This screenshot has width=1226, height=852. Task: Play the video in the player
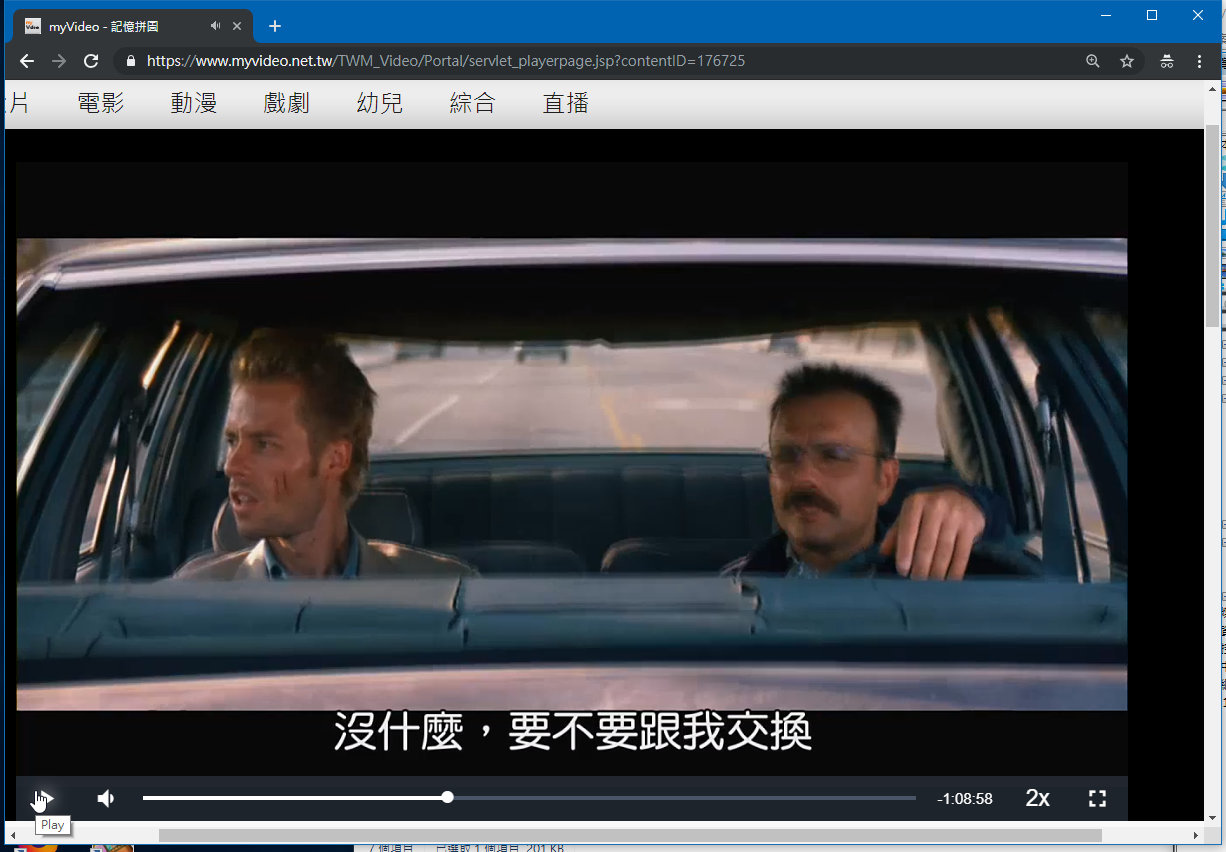click(43, 798)
